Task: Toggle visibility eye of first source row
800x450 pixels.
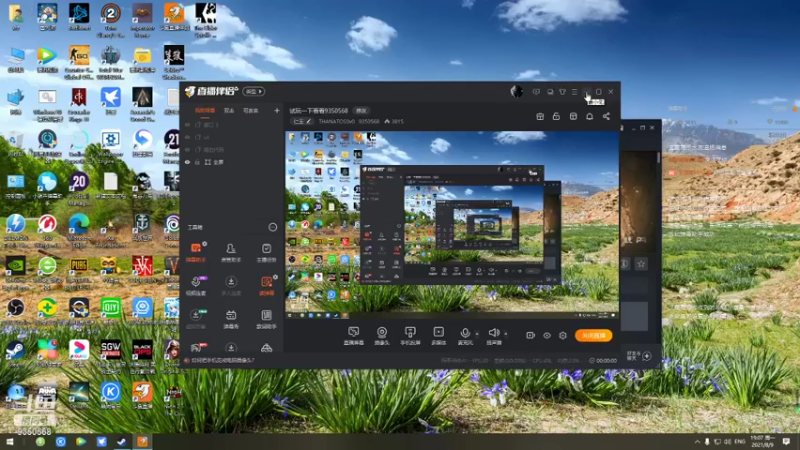Action: pos(187,124)
